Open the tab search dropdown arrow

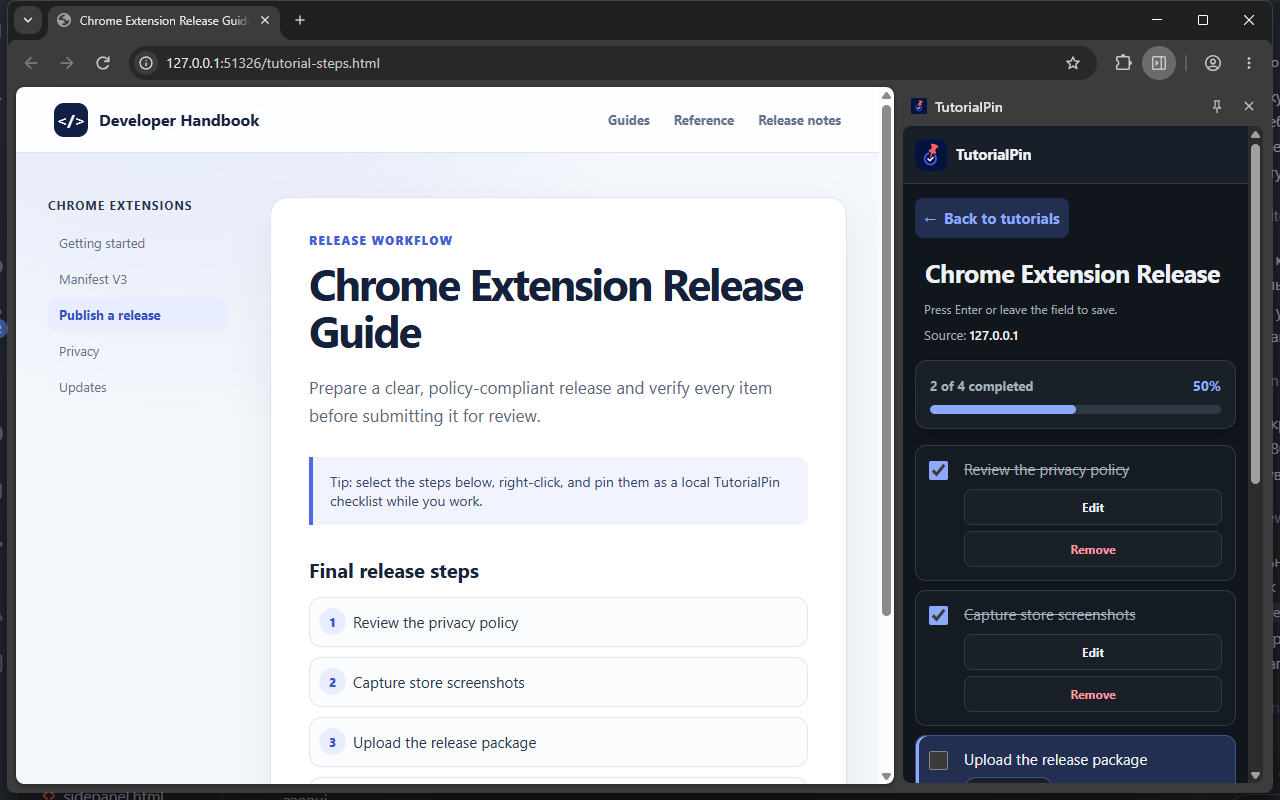coord(27,20)
